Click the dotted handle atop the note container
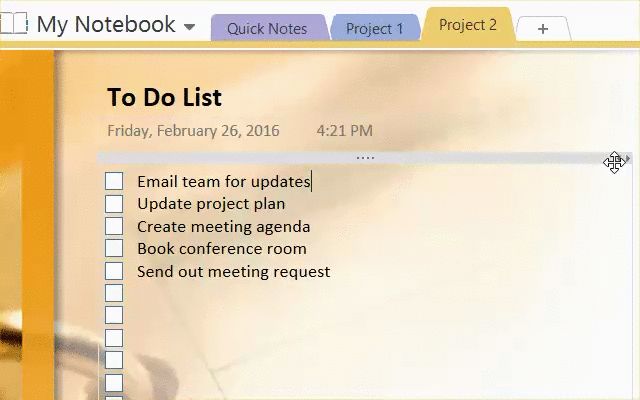 click(x=365, y=158)
